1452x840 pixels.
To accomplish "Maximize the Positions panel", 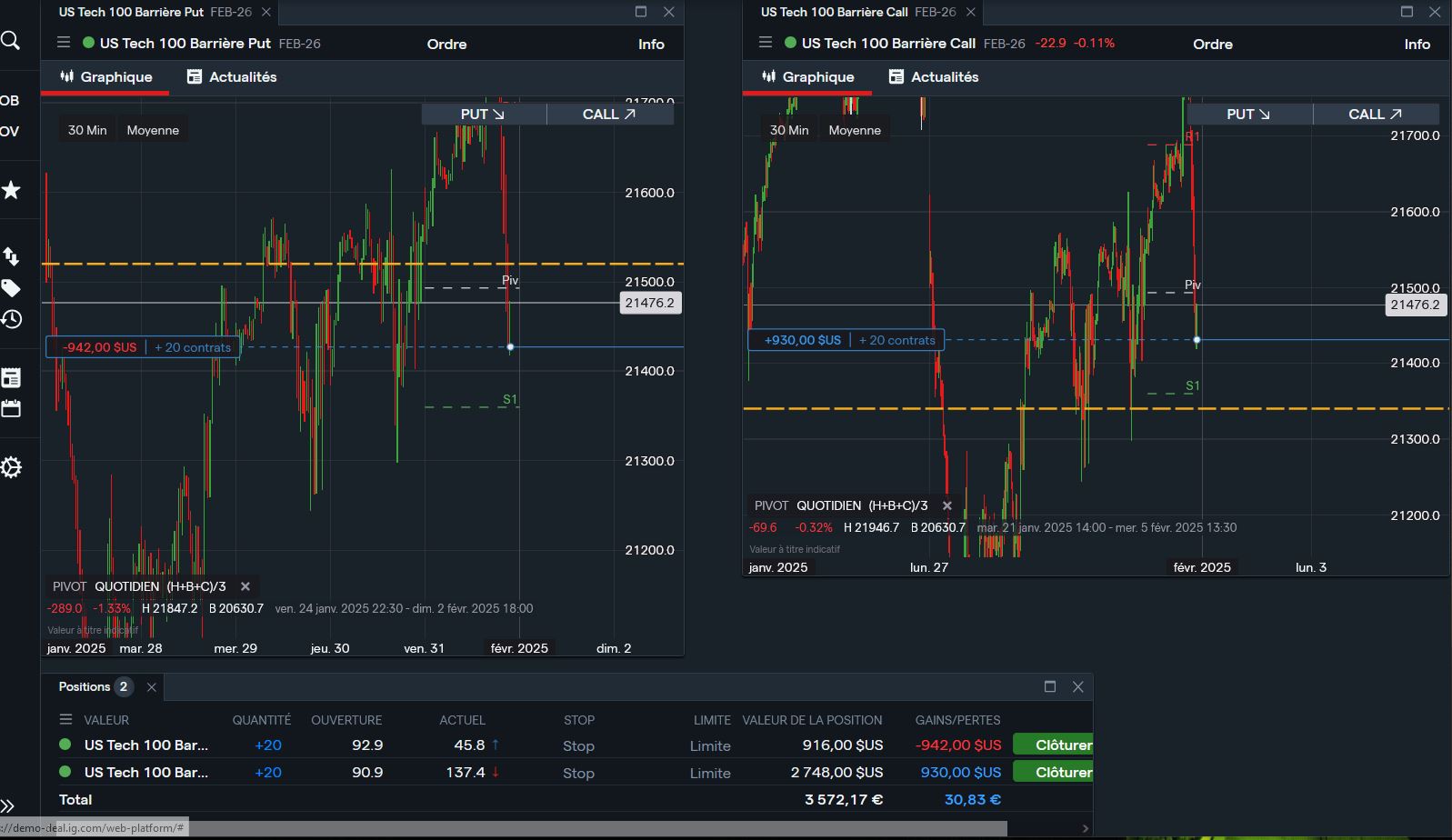I will click(x=1050, y=686).
